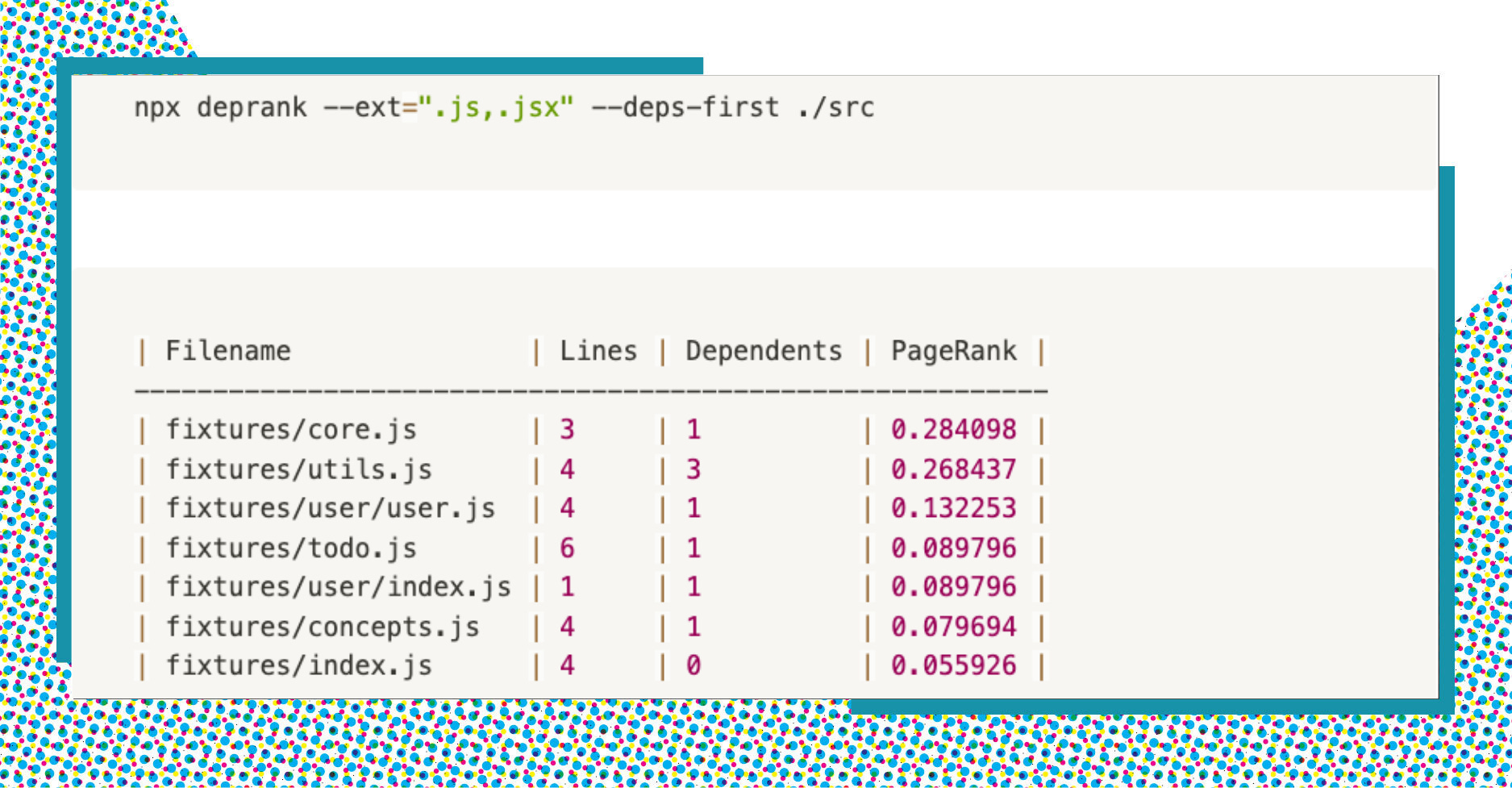Click the Lines value 6 for todo.js

568,548
